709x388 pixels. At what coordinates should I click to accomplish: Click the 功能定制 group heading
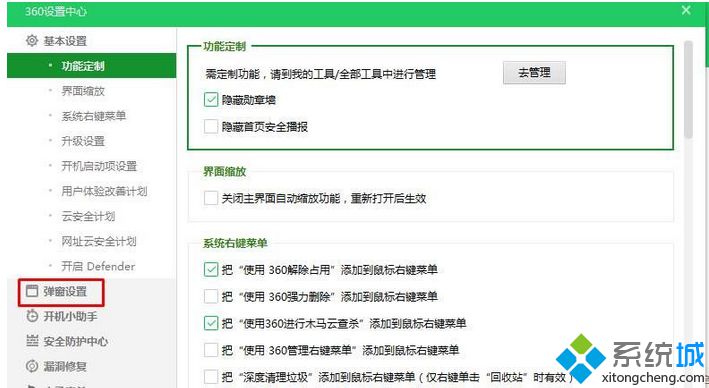(x=225, y=46)
